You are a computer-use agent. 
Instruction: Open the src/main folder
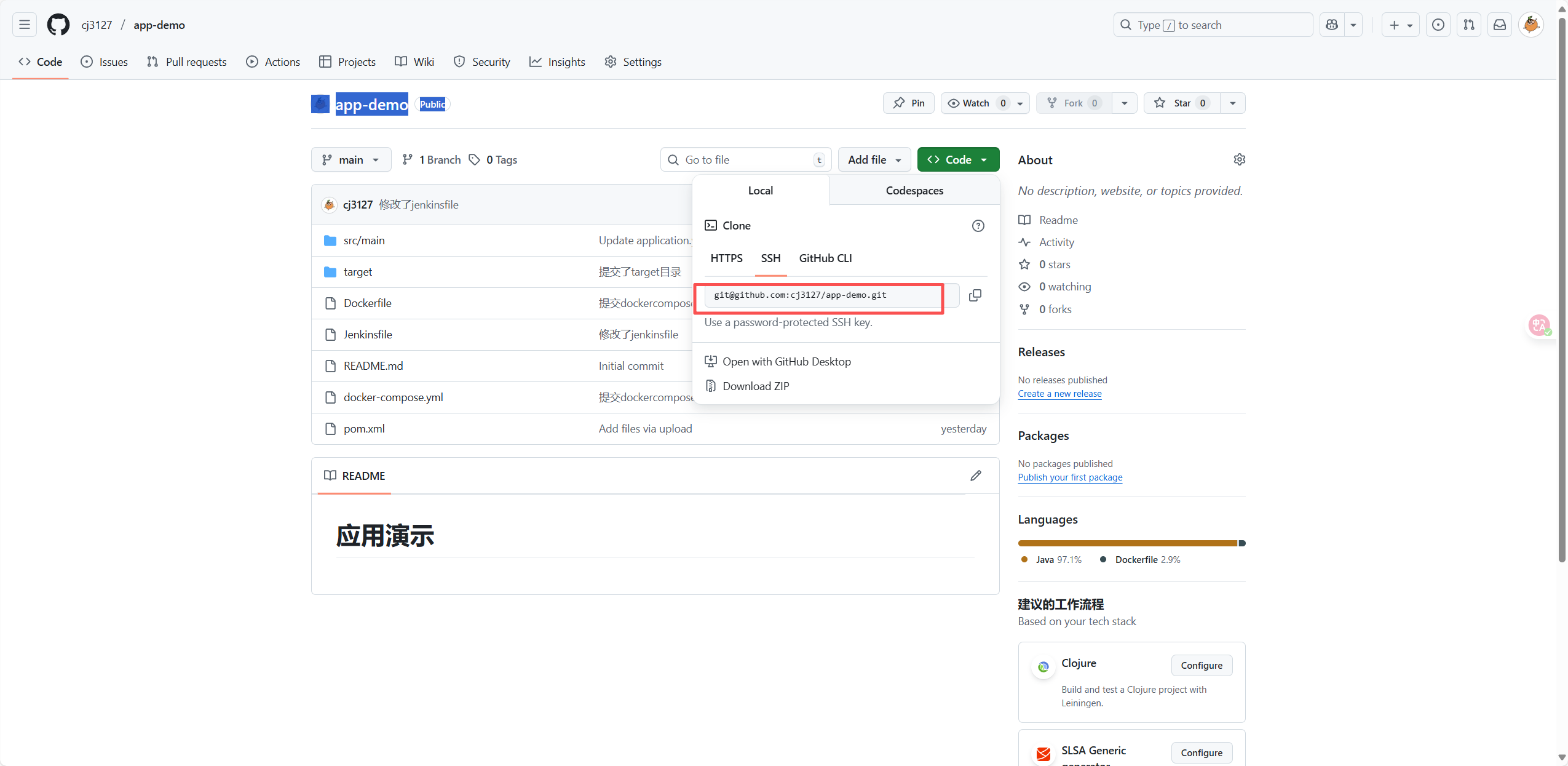tap(364, 241)
